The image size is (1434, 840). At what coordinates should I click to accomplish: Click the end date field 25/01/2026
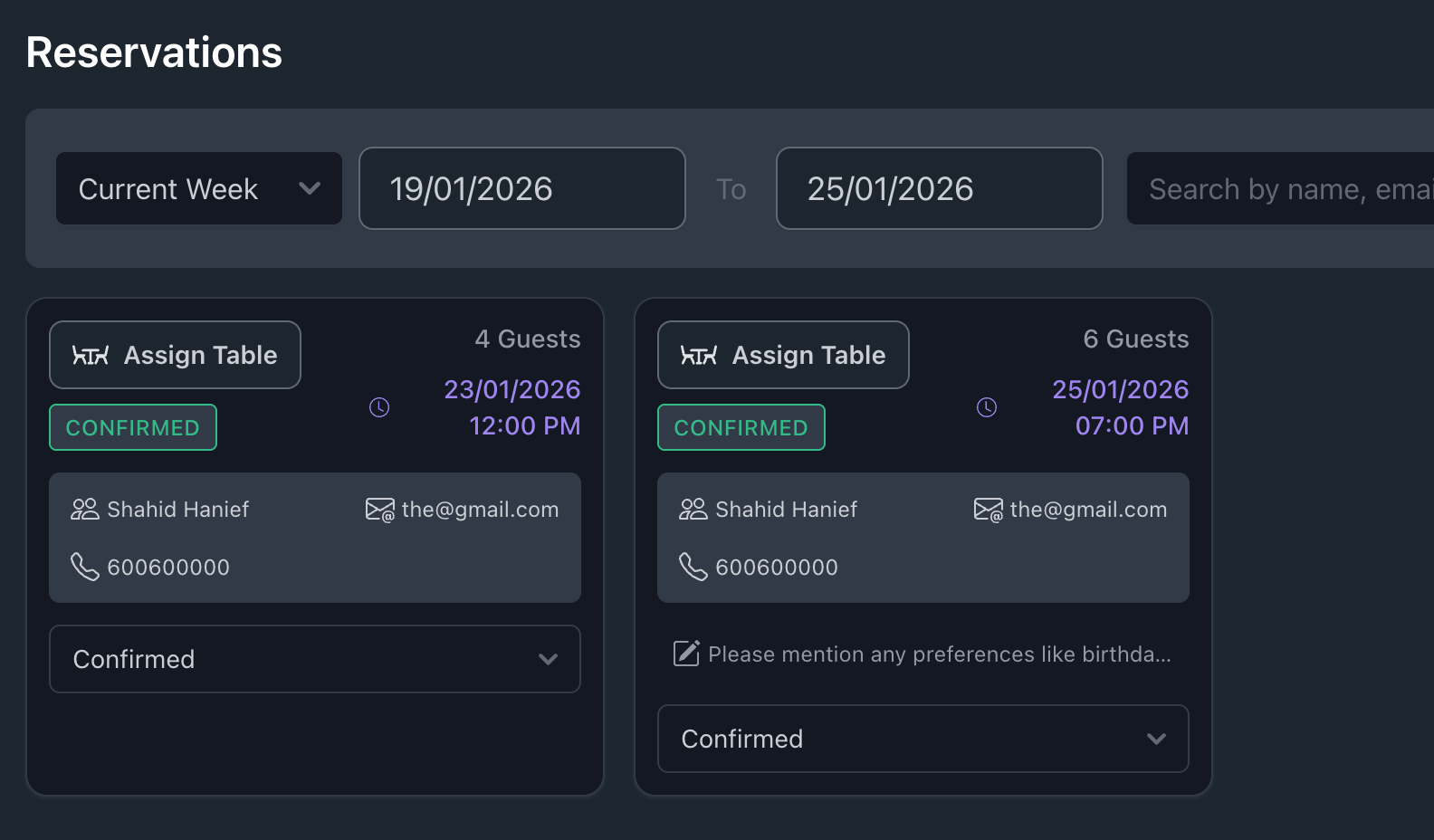pos(940,188)
